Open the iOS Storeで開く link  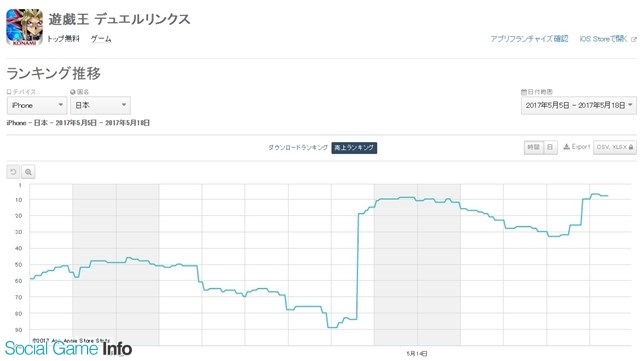(x=603, y=39)
